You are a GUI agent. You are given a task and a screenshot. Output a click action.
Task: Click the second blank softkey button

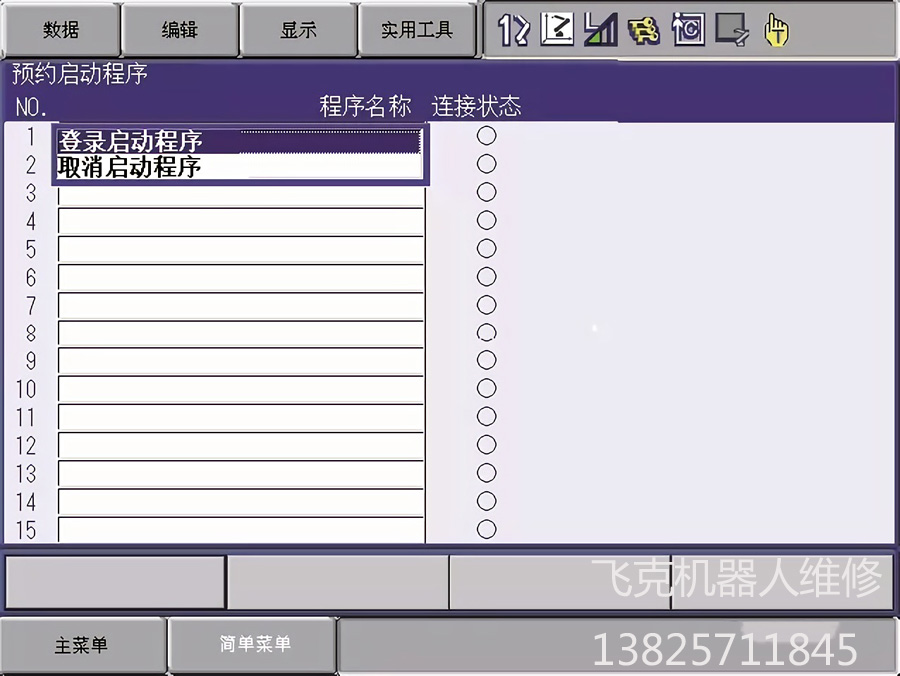pos(338,581)
